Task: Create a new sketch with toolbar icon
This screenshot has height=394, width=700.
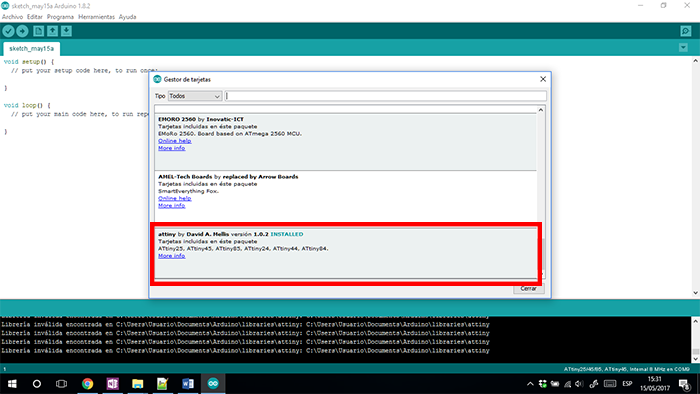Action: click(39, 31)
